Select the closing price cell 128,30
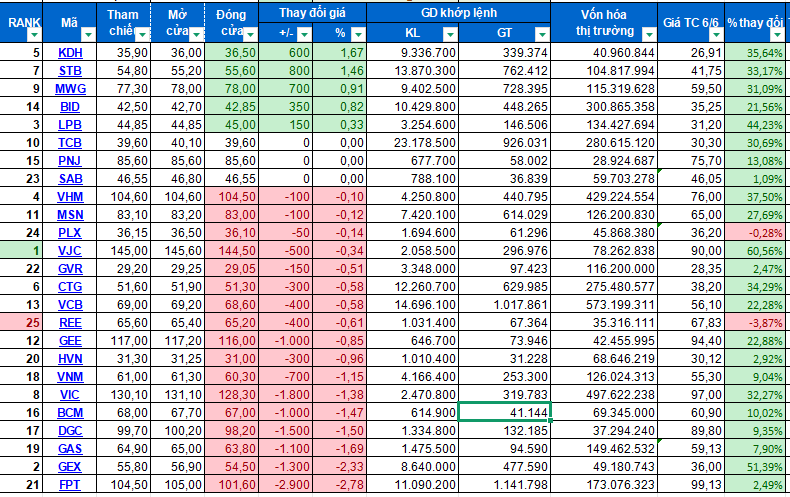790x497 pixels. [x=231, y=395]
